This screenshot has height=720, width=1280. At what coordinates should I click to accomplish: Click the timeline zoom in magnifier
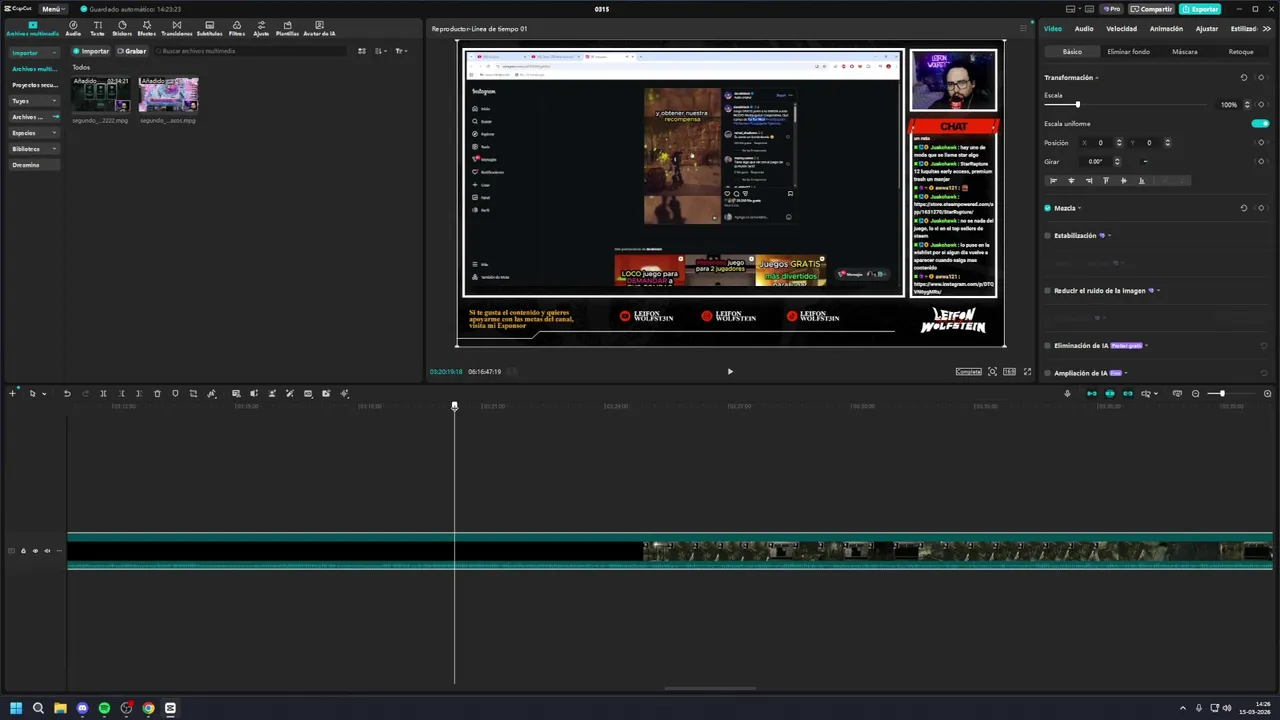click(x=1268, y=393)
